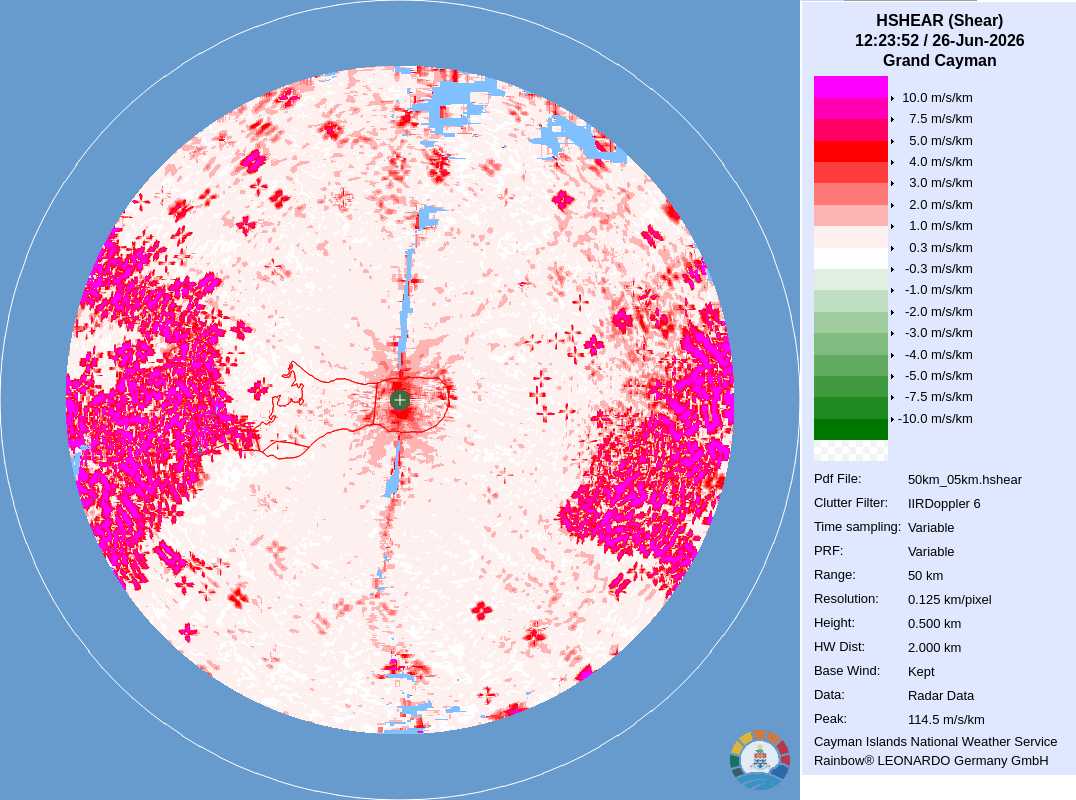Click the Pdf File: label
The height and width of the screenshot is (800, 1076).
pos(837,479)
